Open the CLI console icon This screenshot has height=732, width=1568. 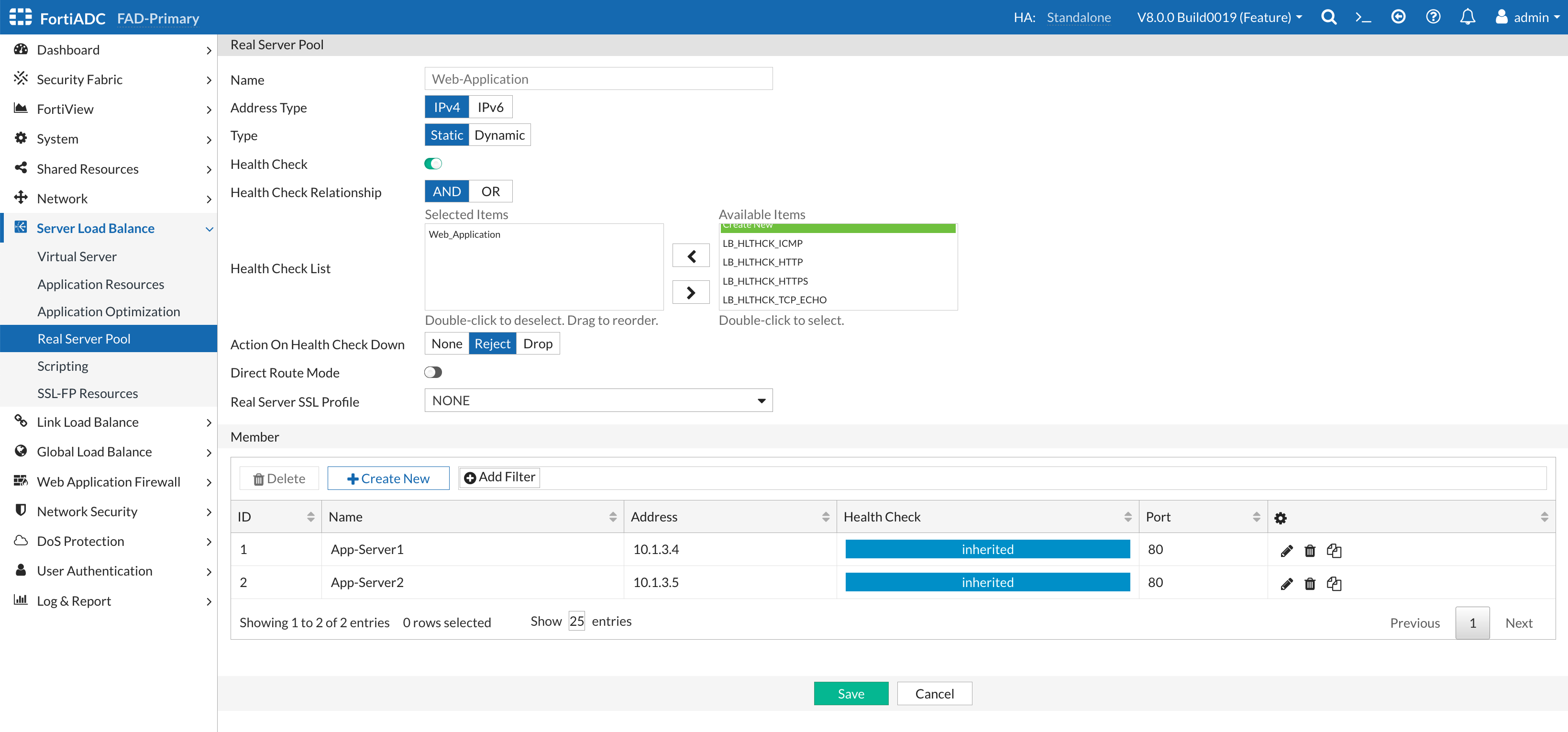point(1363,18)
